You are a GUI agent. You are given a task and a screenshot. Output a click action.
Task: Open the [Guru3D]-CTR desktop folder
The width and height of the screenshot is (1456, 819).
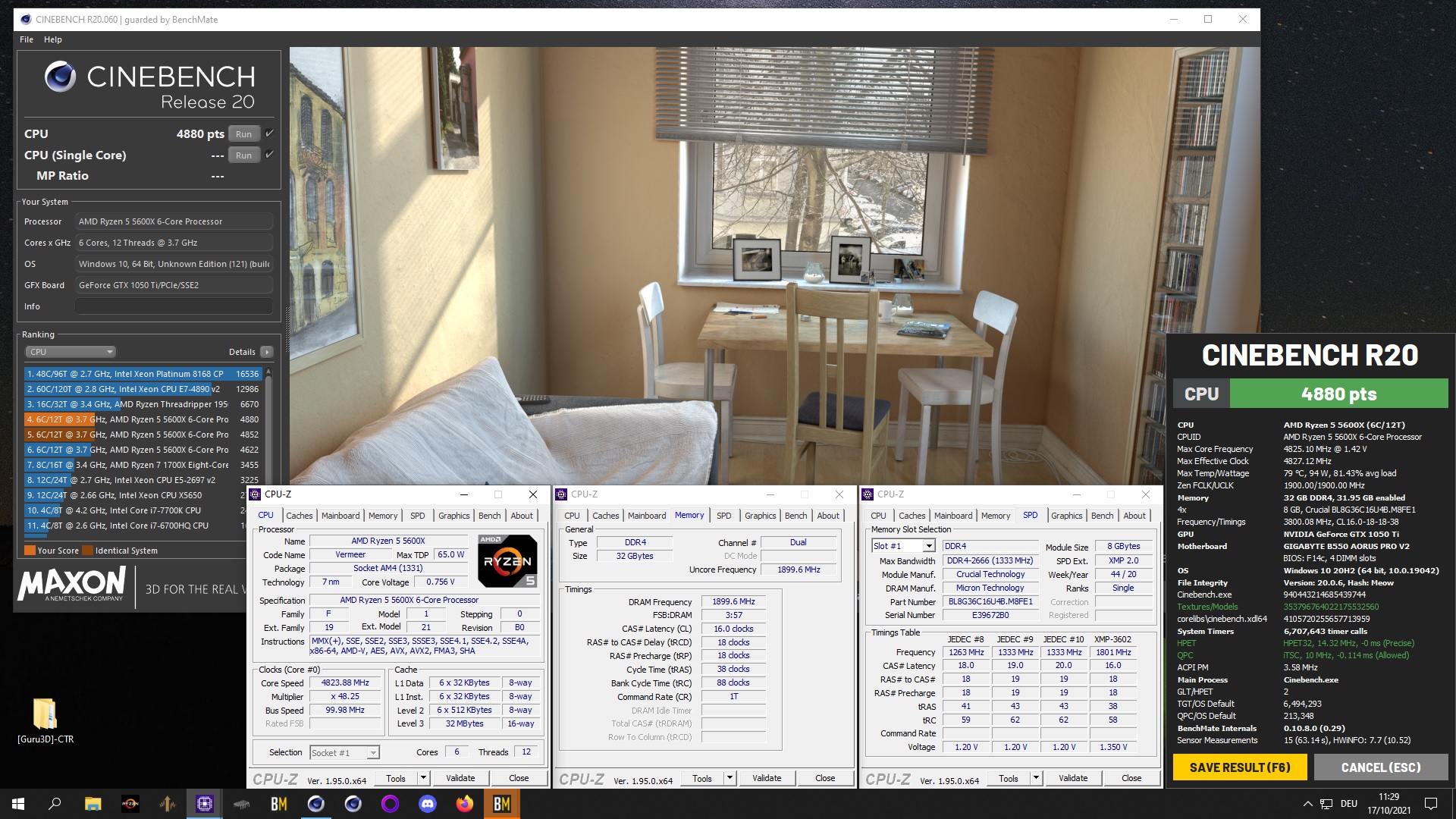click(x=45, y=721)
